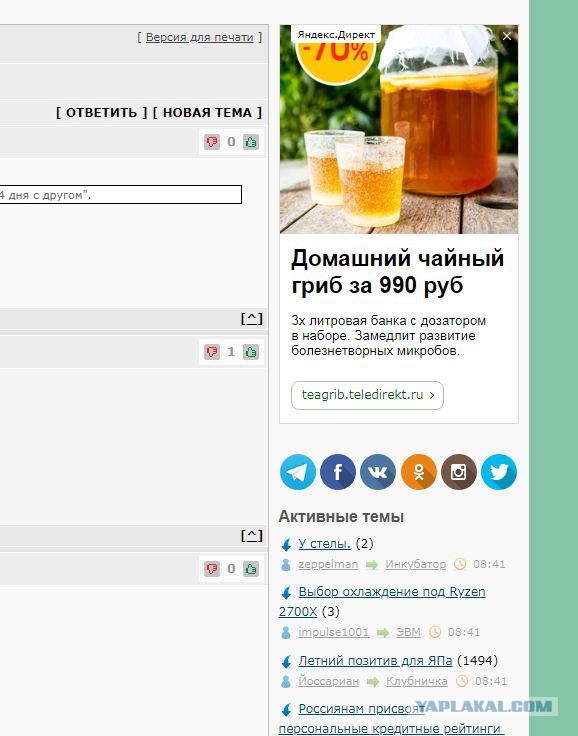Viewport: 578px width, 736px height.
Task: Open zeppelman user profile
Action: 328,564
